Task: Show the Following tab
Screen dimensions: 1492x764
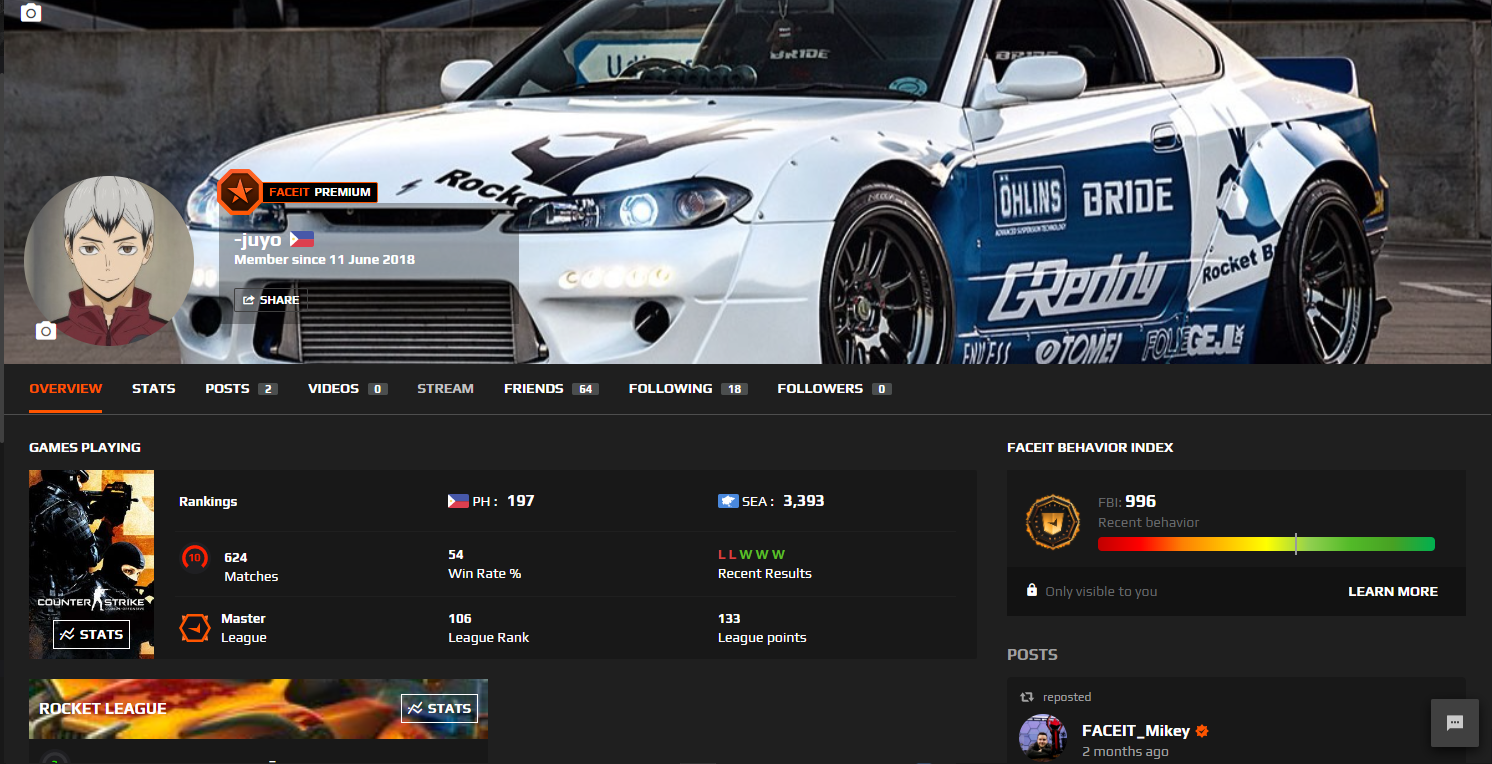Action: pyautogui.click(x=688, y=389)
